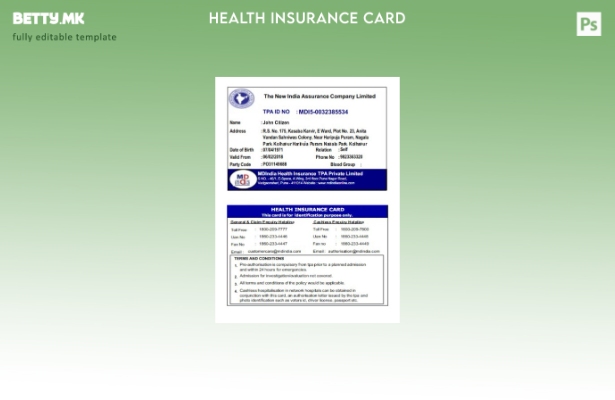
Task: Click the Terms and Conditions box
Action: (x=307, y=281)
